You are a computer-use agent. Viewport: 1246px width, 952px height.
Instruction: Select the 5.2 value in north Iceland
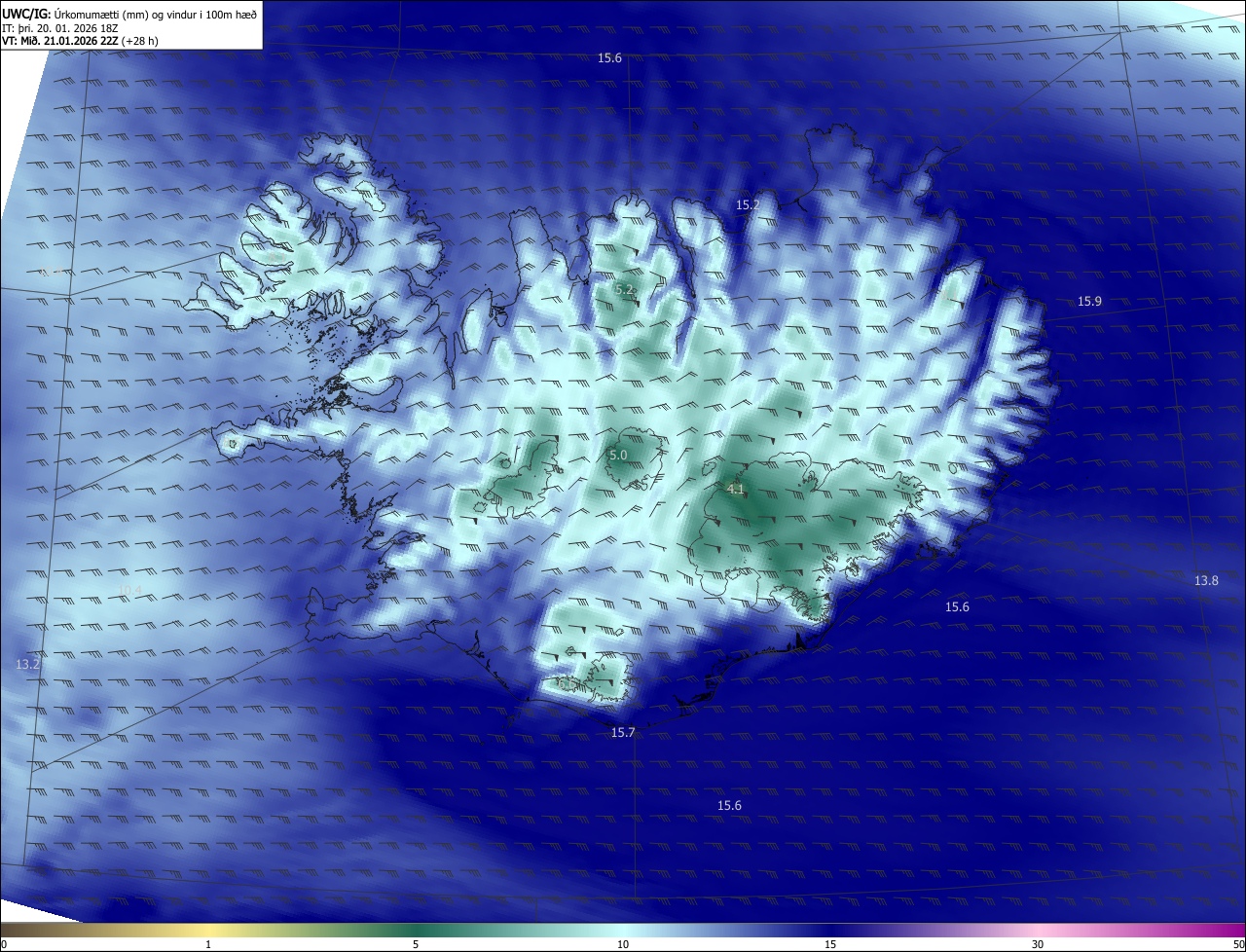coord(624,290)
